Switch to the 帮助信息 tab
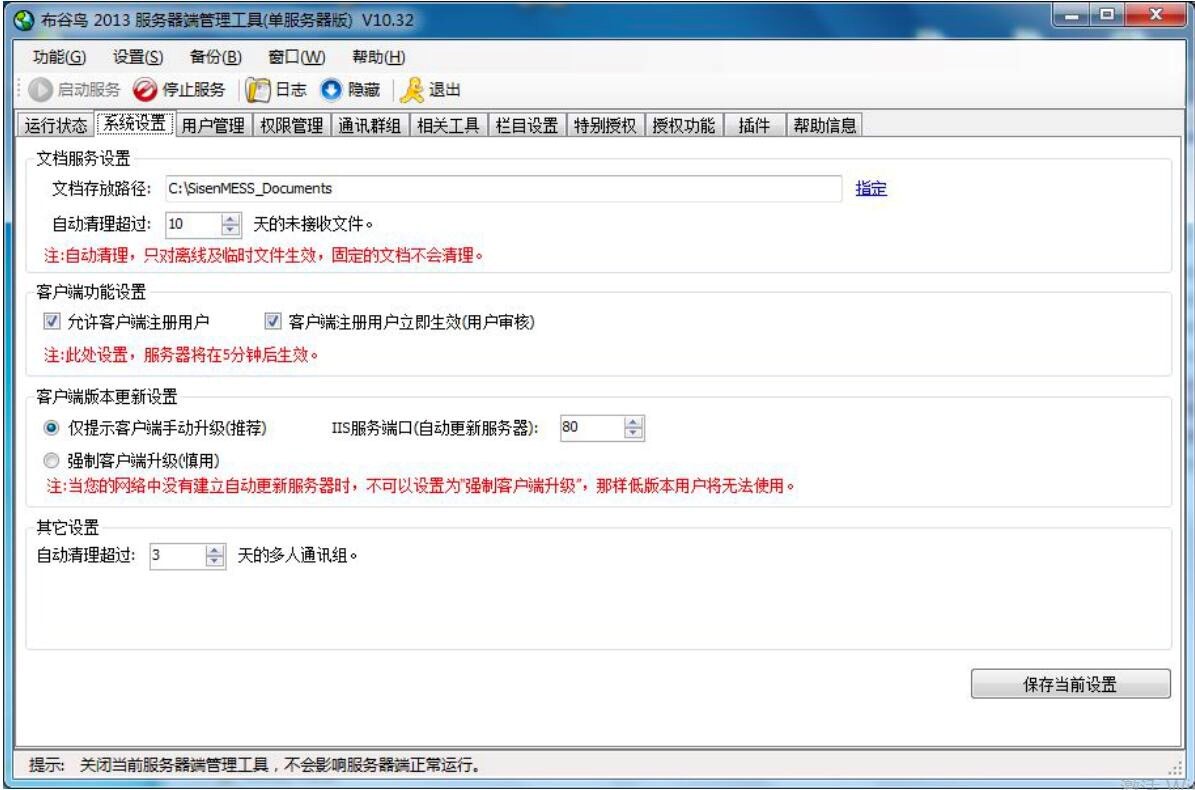This screenshot has width=1195, height=790. coord(825,126)
